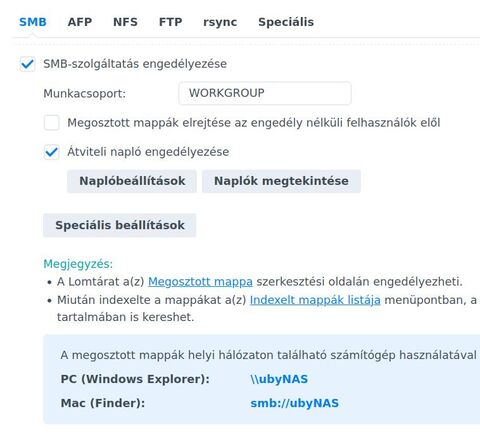Click the Megjegyzés heading text

(x=78, y=264)
